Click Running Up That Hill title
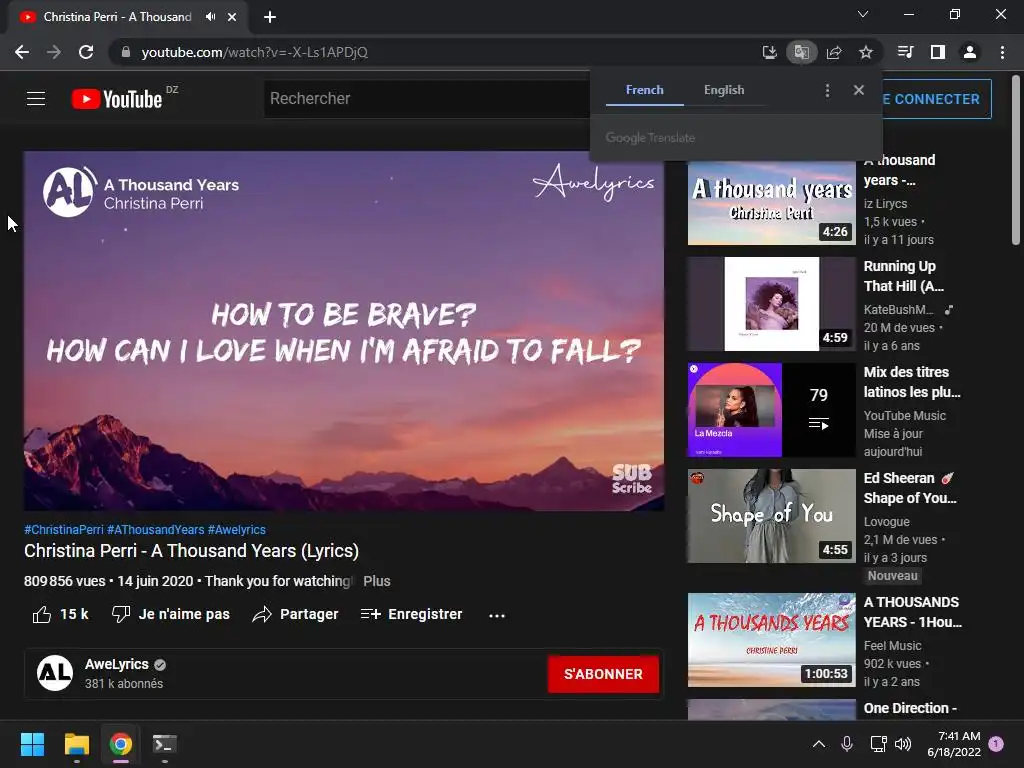Screen dimensions: 1024x768 904,276
